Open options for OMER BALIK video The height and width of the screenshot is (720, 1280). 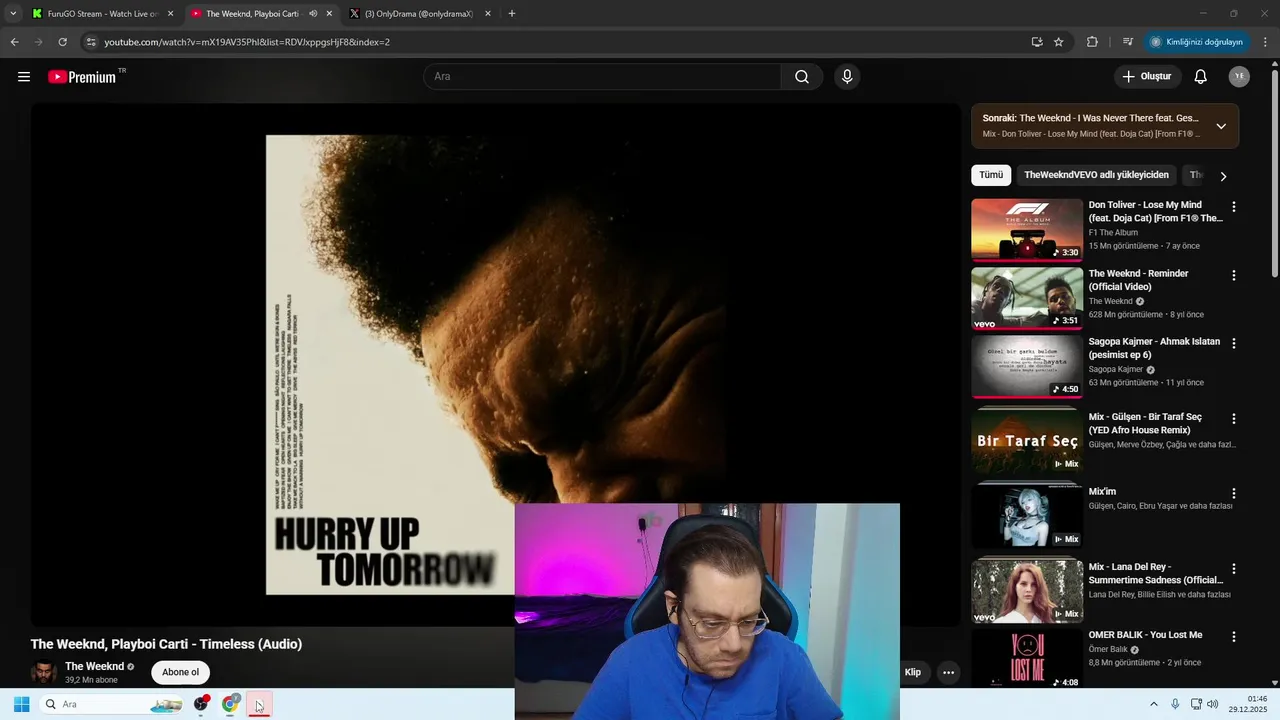point(1233,636)
